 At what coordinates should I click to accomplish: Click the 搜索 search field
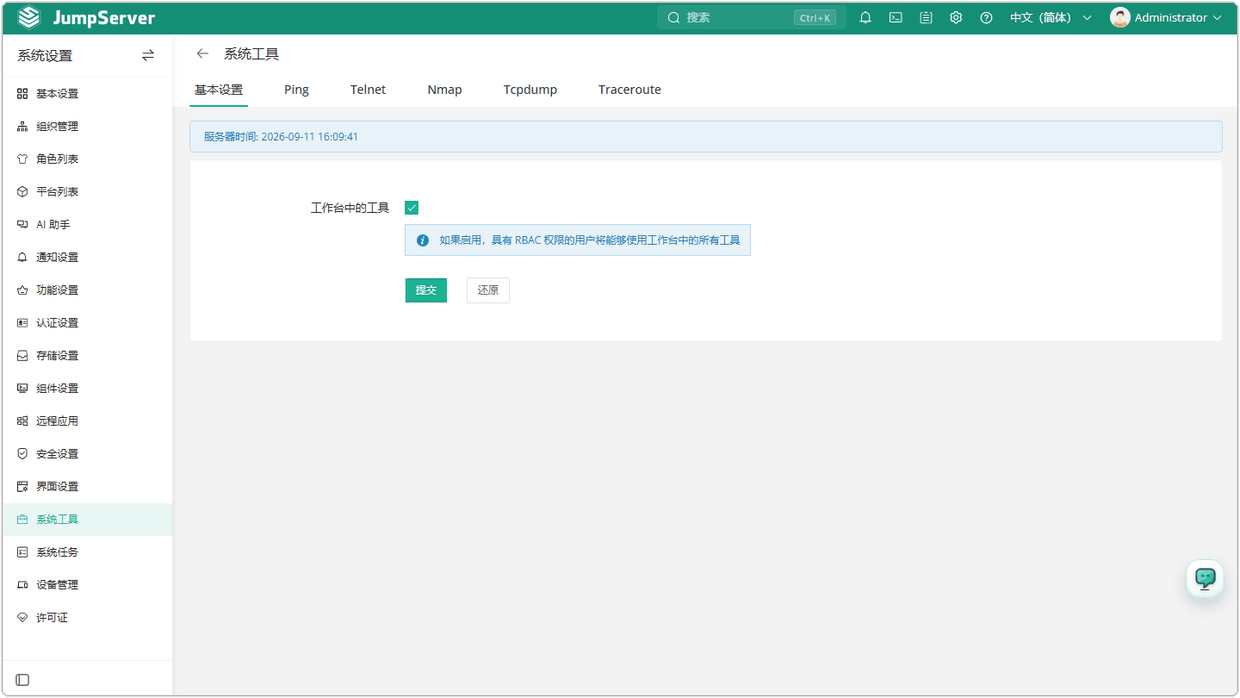tap(751, 18)
